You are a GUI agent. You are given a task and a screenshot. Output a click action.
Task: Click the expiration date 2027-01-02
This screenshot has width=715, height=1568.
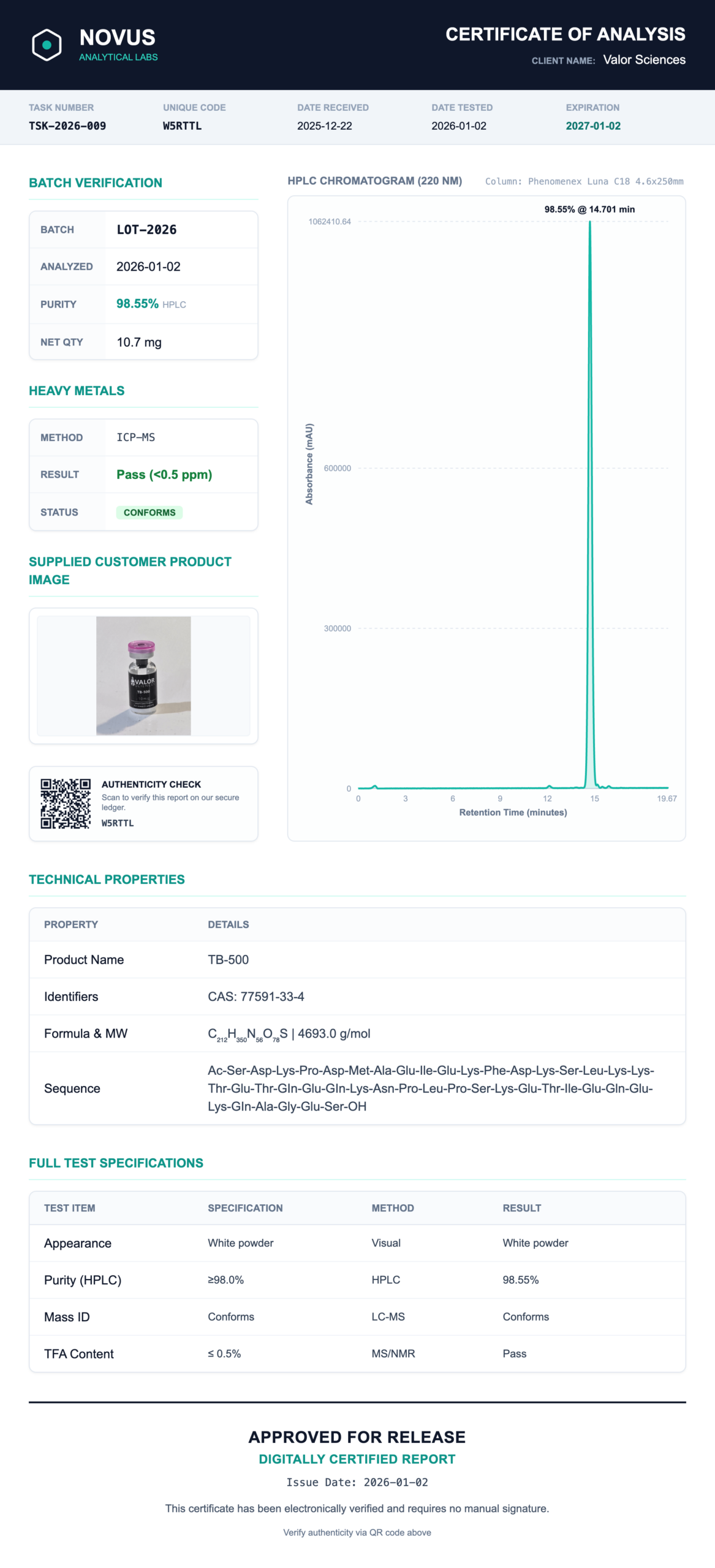593,126
